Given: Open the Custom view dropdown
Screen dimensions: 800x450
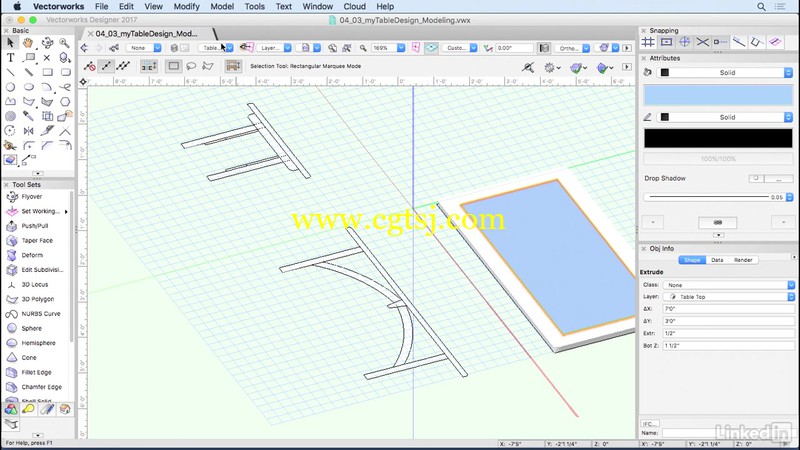Looking at the screenshot, I should tap(459, 48).
